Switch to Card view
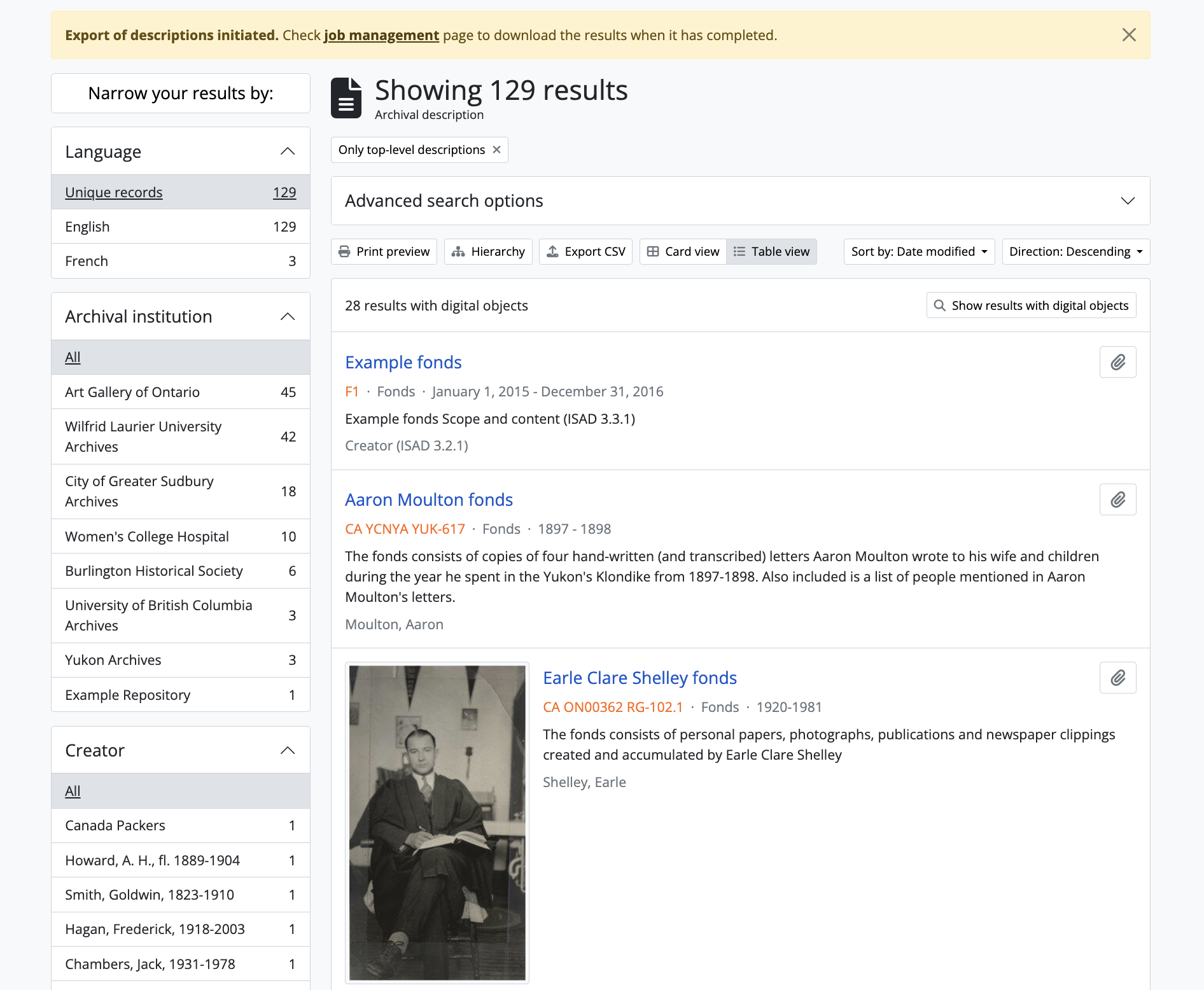The image size is (1204, 990). click(x=683, y=251)
